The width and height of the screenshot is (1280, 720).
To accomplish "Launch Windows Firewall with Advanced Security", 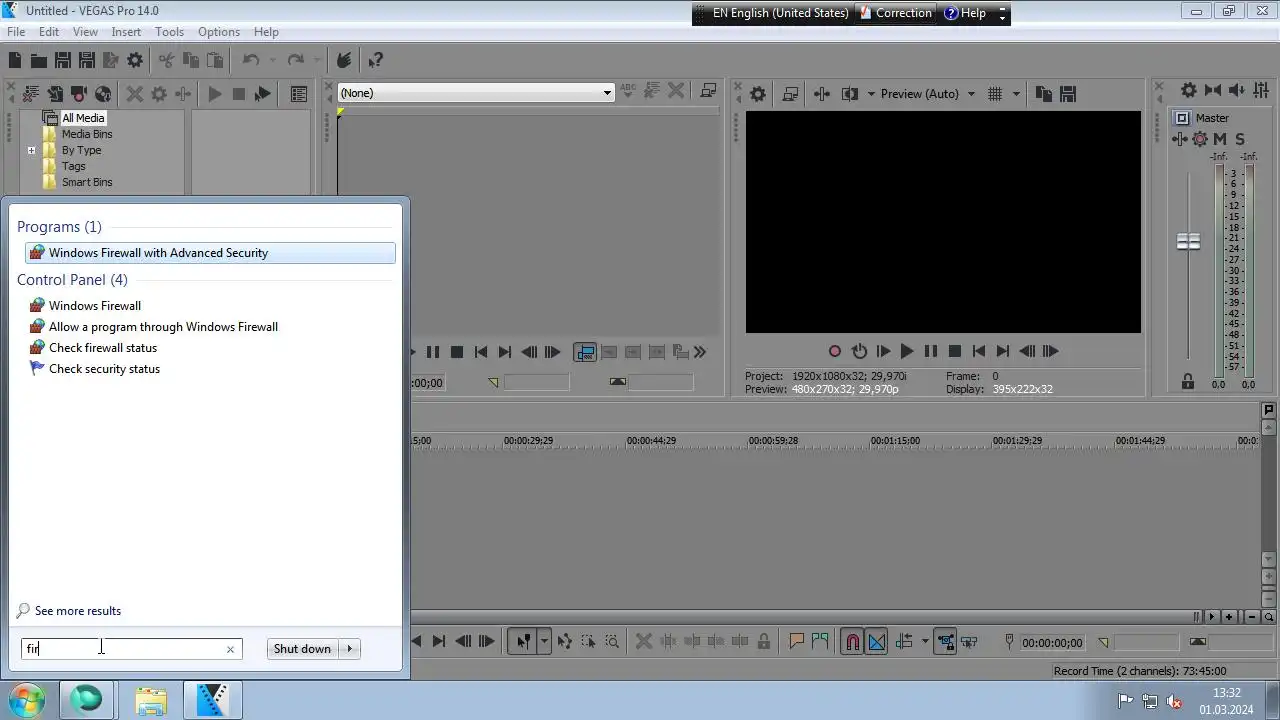I will coord(210,253).
